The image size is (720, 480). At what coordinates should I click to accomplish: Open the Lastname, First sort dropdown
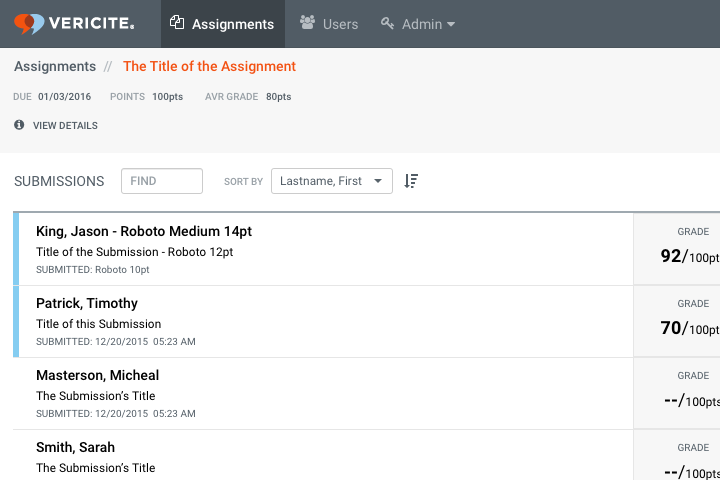(x=331, y=181)
